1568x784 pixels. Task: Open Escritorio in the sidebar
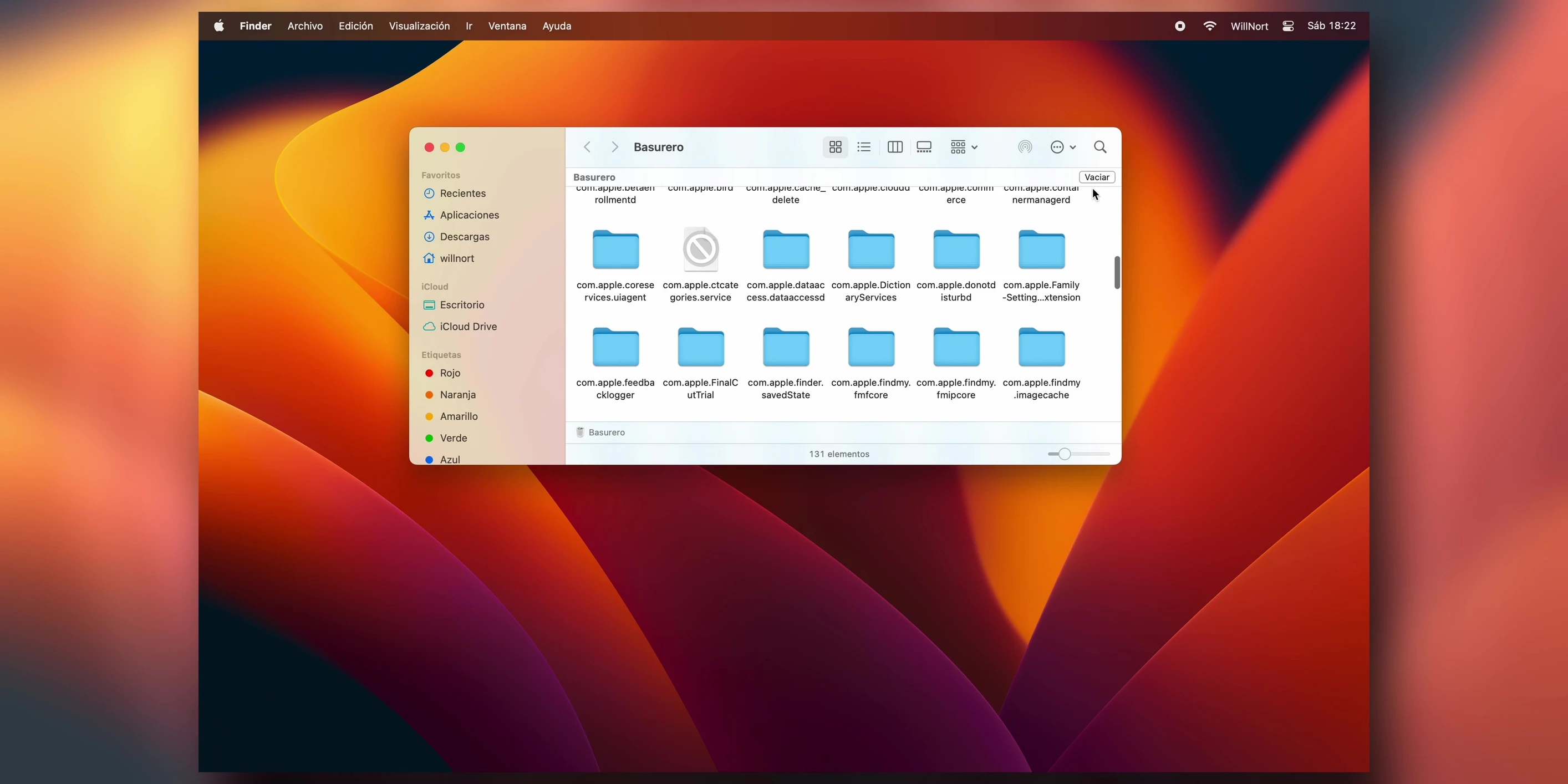(462, 305)
